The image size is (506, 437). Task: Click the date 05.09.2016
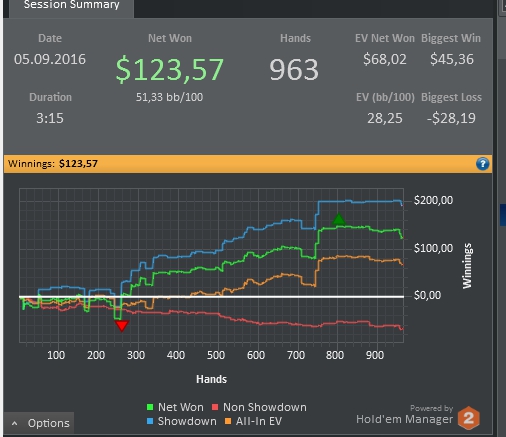point(50,59)
